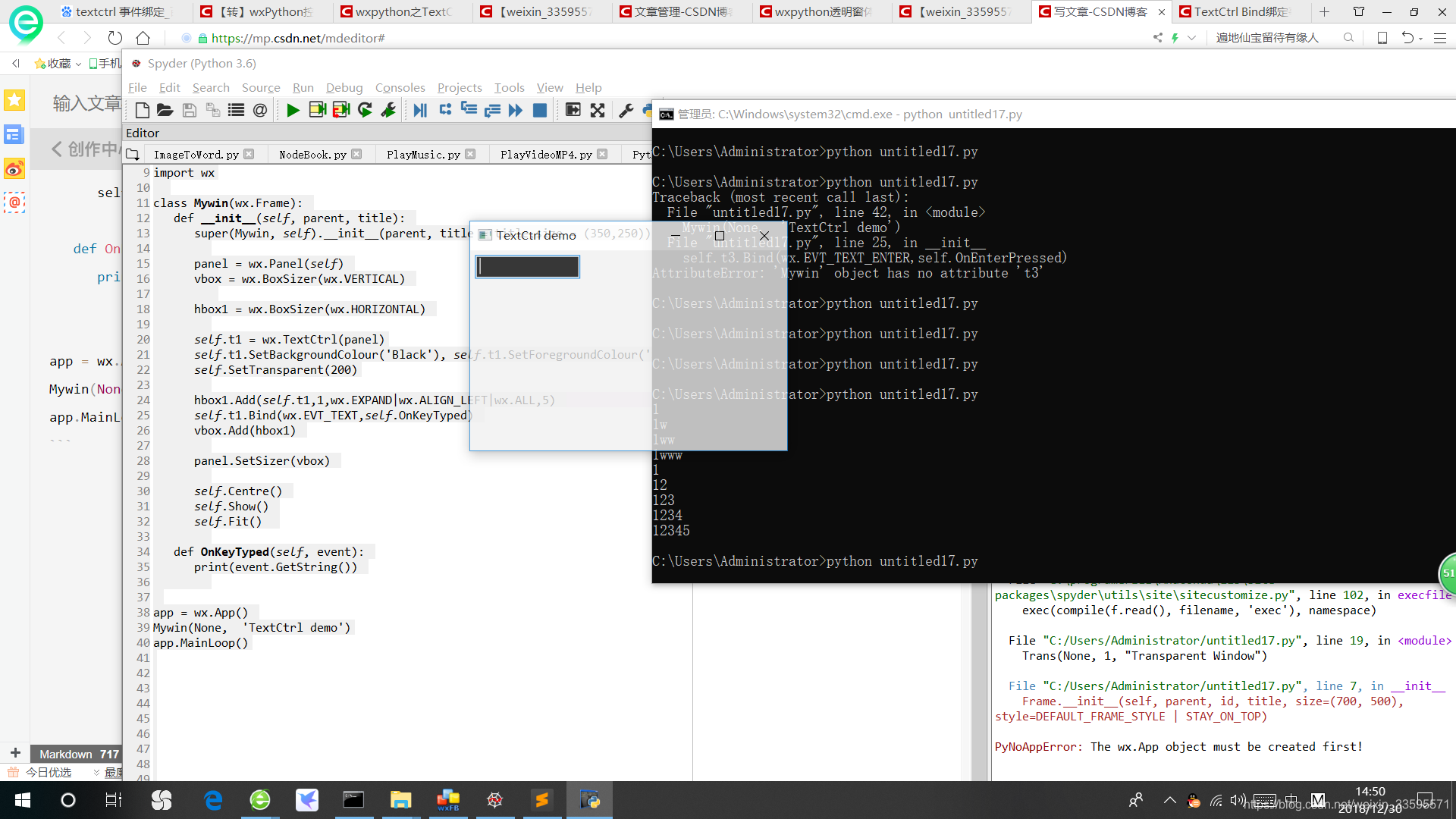Open Spyder Source menu

[261, 88]
